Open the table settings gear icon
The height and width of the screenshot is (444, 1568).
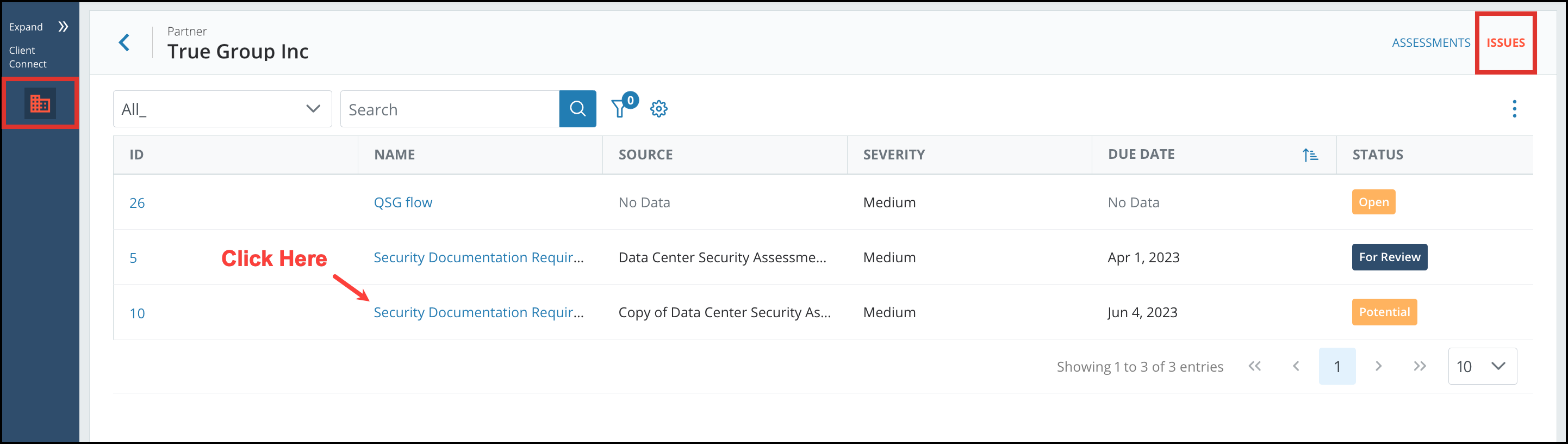(x=658, y=109)
